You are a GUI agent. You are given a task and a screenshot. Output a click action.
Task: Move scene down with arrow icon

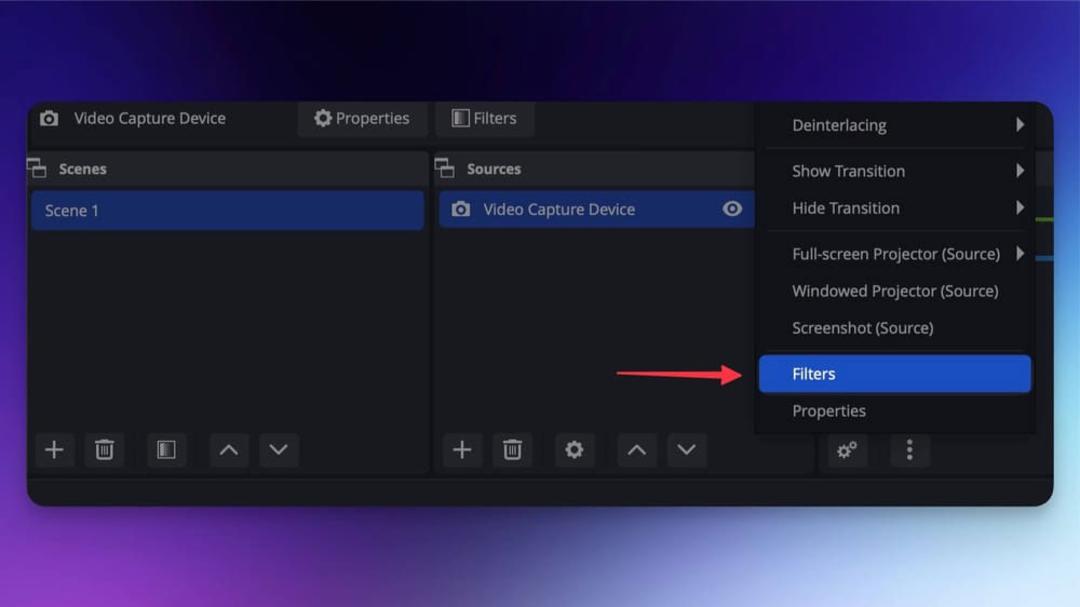[x=278, y=450]
